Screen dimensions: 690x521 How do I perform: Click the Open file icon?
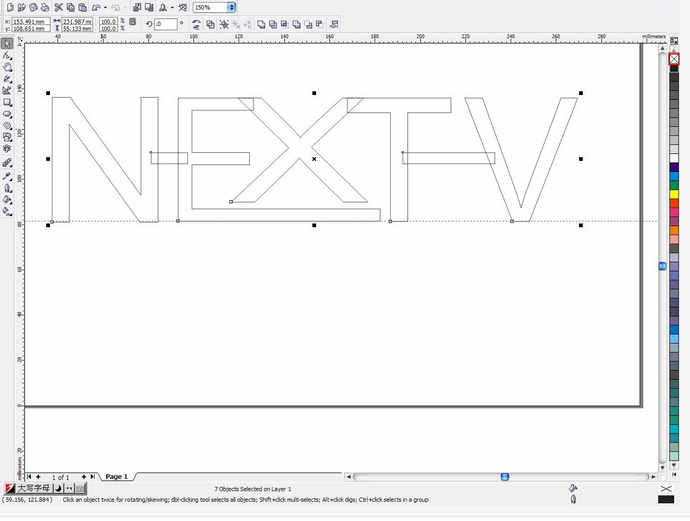(22, 7)
